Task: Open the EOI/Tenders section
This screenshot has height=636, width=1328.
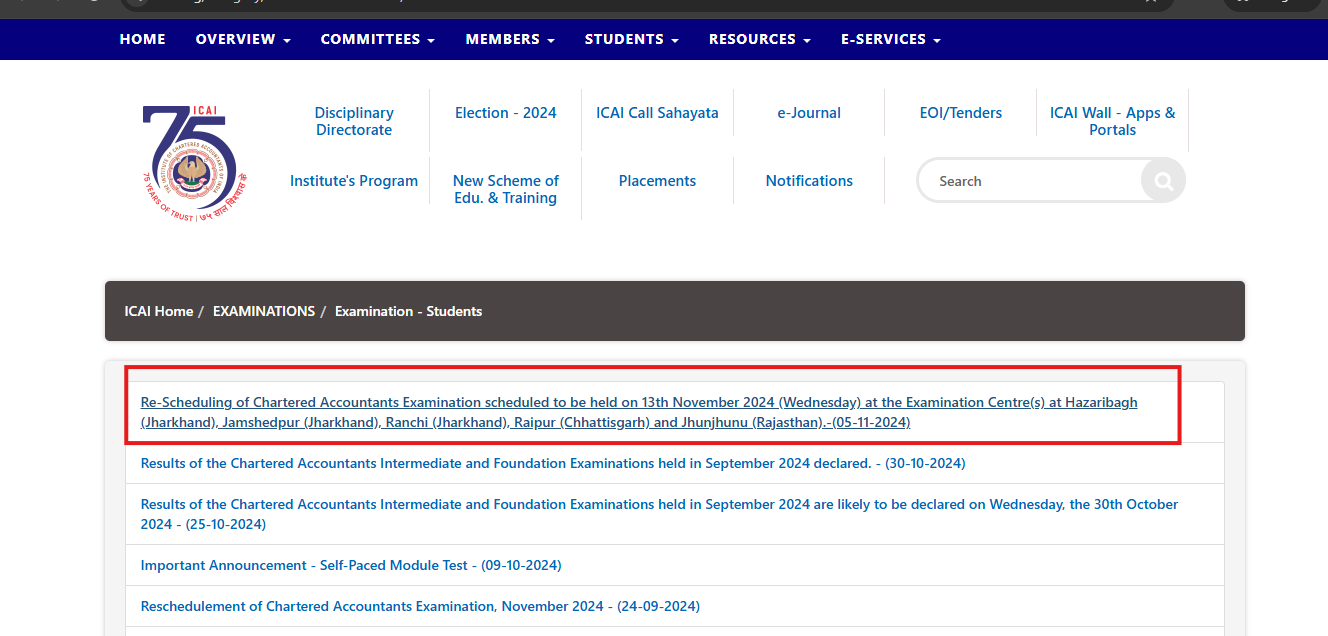Action: 960,113
